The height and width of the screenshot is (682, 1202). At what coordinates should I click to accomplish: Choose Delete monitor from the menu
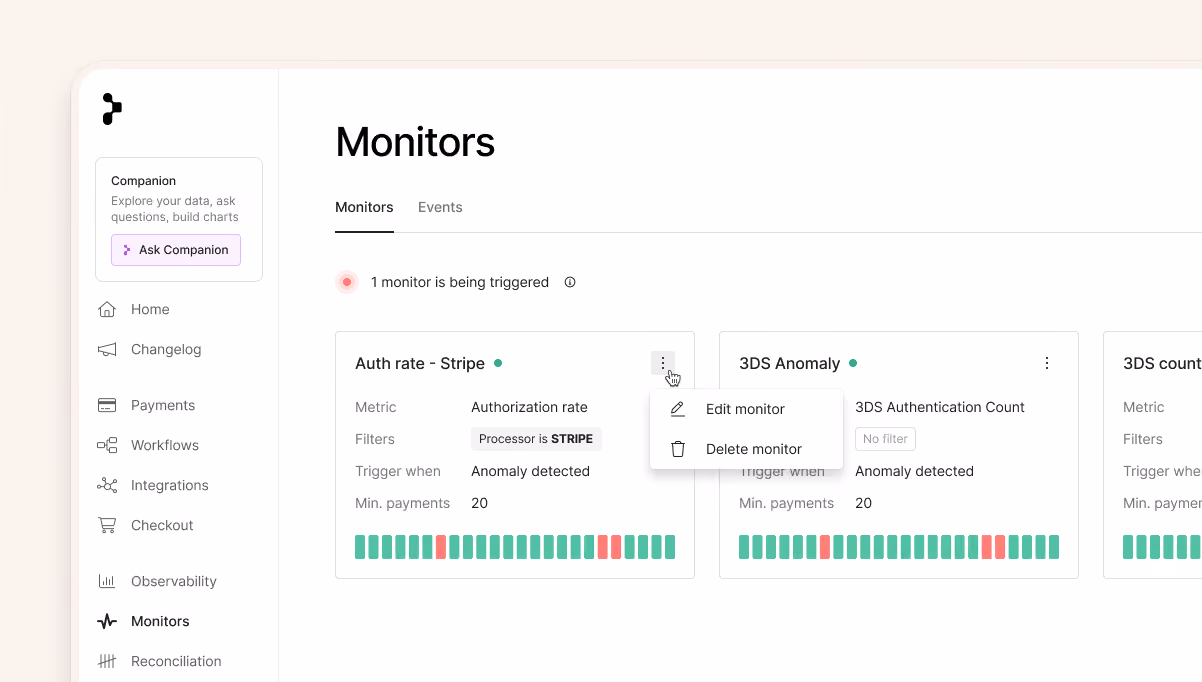(x=746, y=449)
